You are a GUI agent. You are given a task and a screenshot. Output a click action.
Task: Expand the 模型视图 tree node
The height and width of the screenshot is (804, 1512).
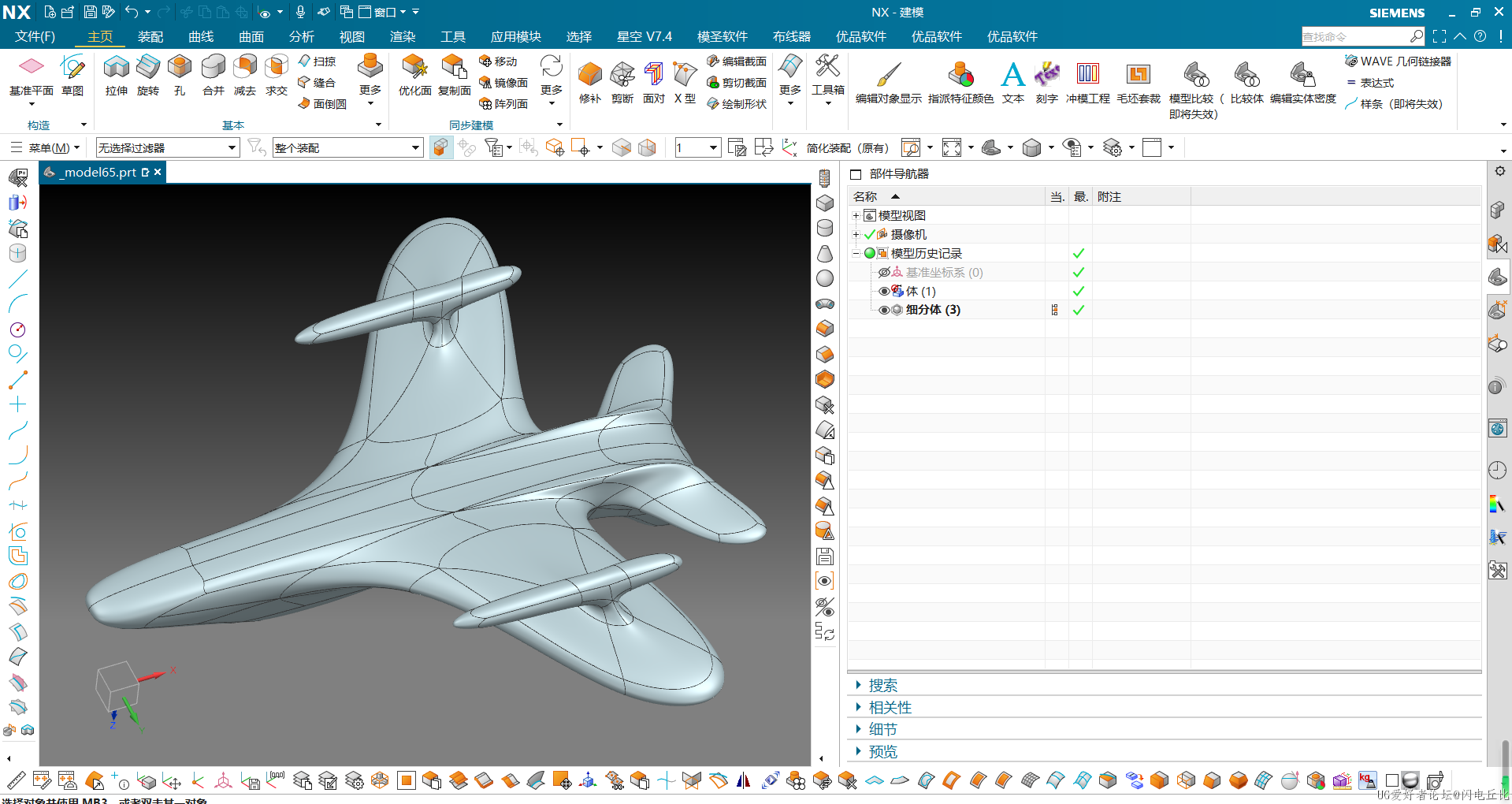click(x=856, y=215)
